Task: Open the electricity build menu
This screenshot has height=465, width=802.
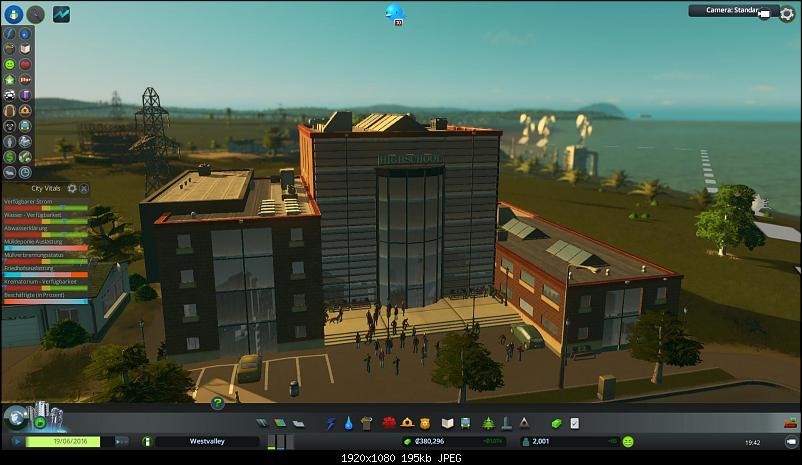Action: click(331, 423)
